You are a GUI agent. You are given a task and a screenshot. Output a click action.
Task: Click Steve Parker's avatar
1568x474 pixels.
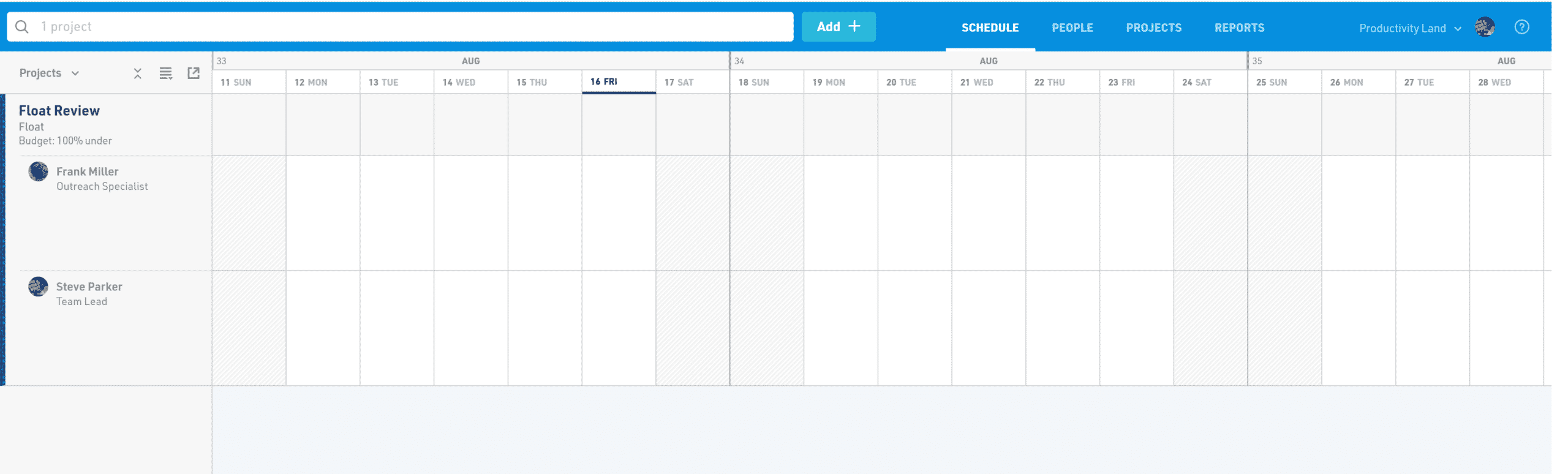click(x=39, y=287)
